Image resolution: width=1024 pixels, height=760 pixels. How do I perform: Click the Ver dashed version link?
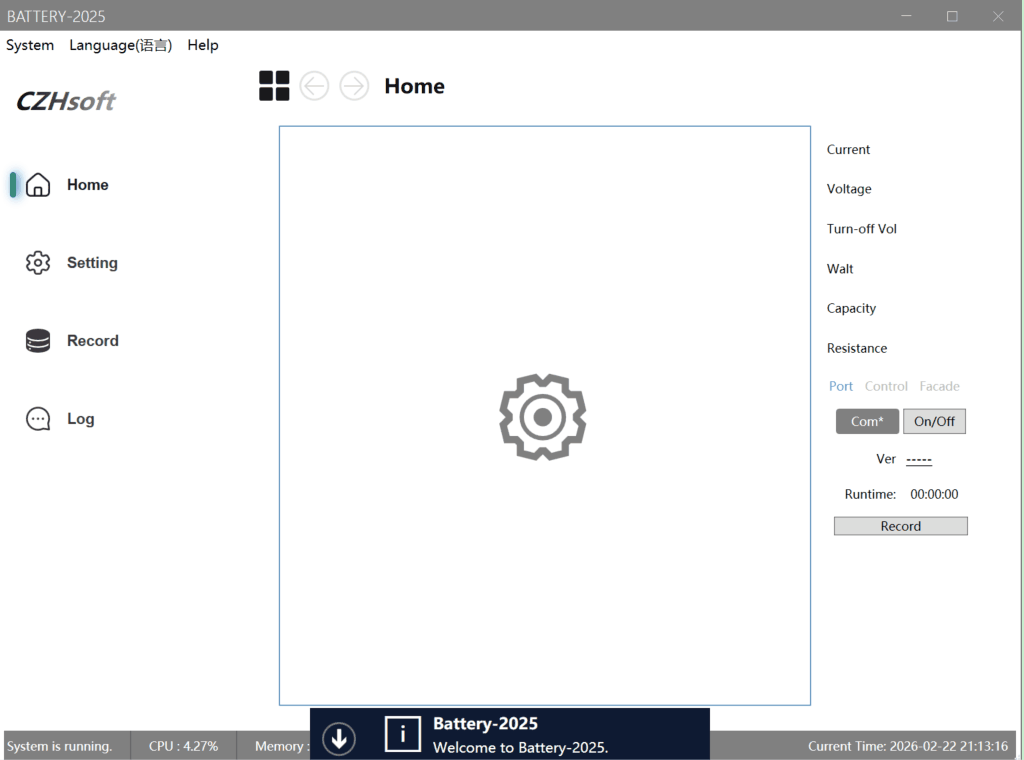[919, 460]
